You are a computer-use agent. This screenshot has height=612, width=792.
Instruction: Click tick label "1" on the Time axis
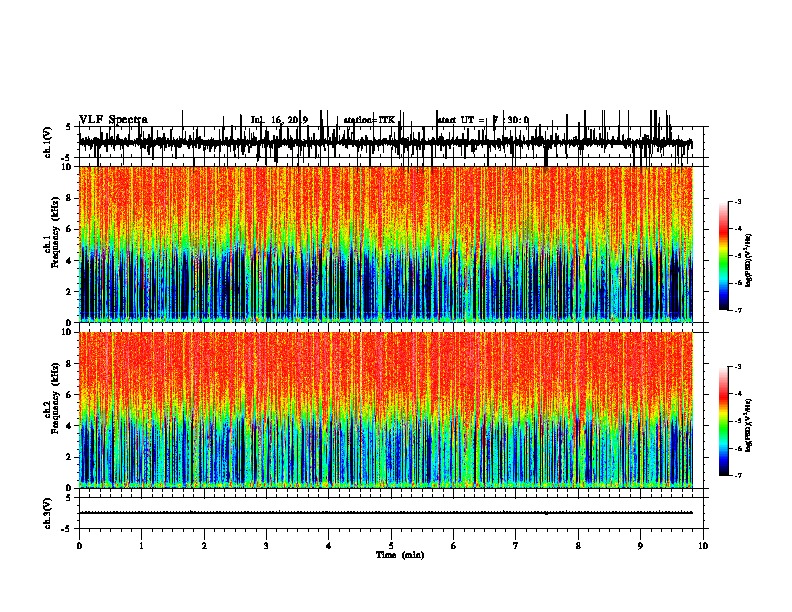point(141,546)
